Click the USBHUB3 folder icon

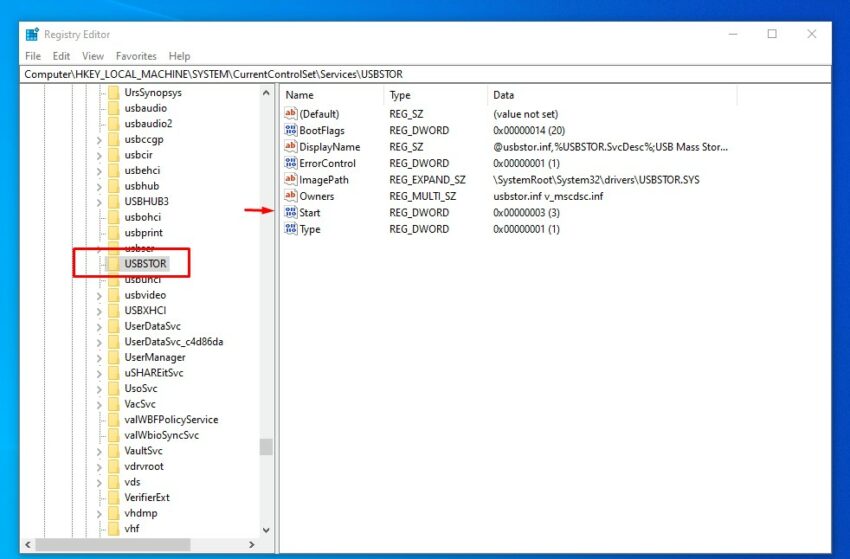click(113, 201)
